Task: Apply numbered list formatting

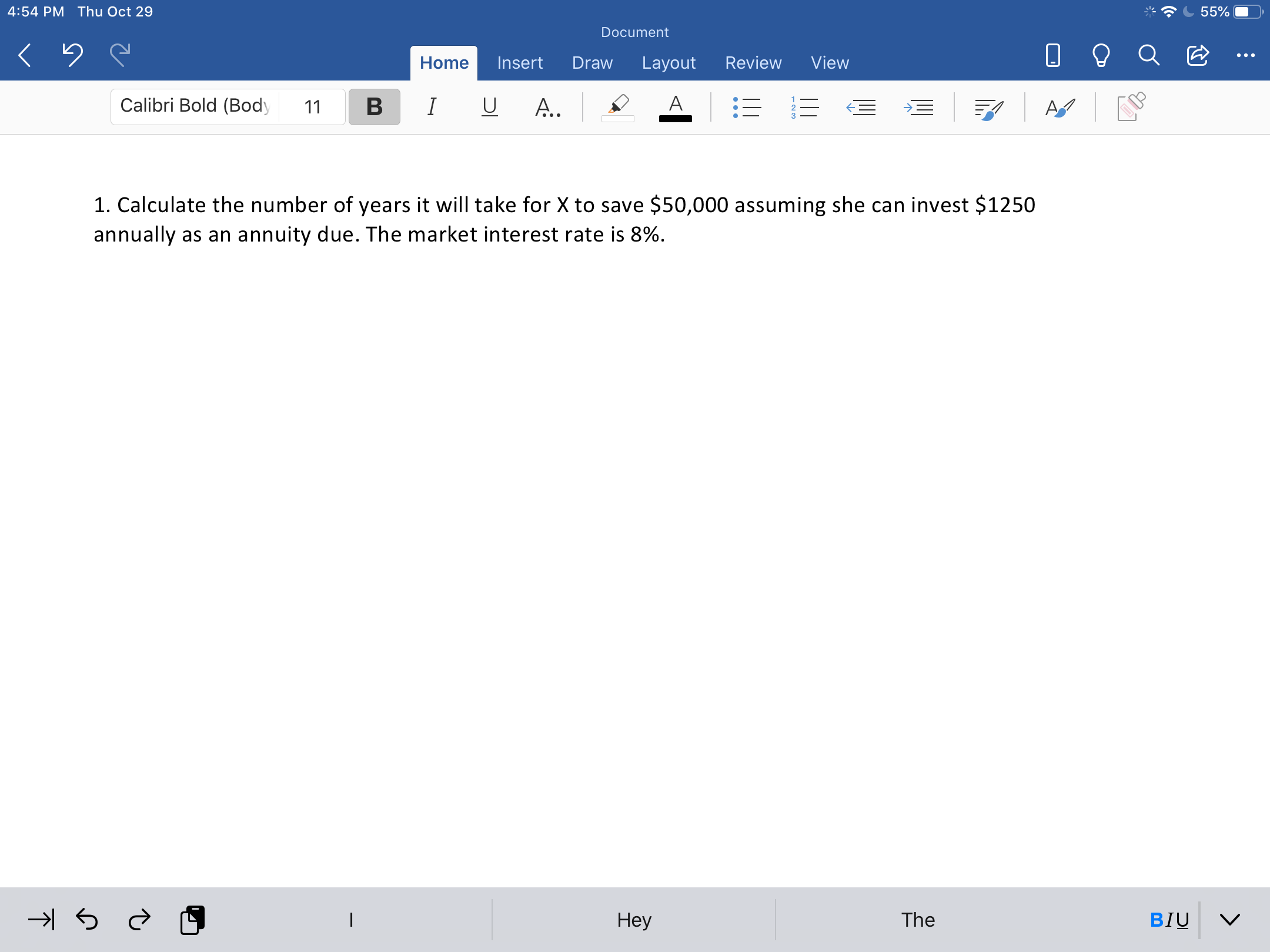Action: (x=804, y=107)
